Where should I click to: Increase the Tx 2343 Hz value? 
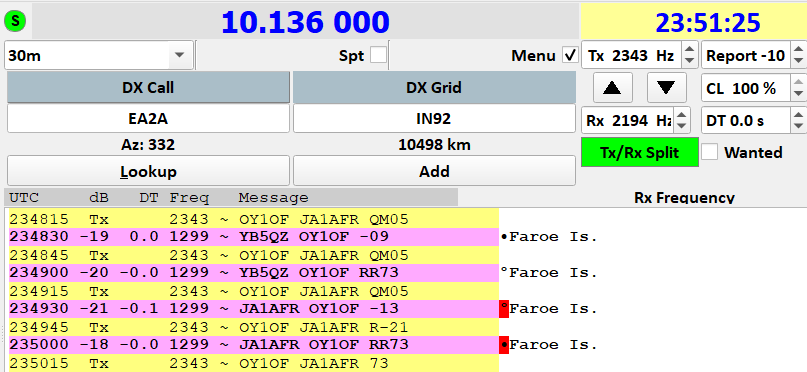coord(690,49)
